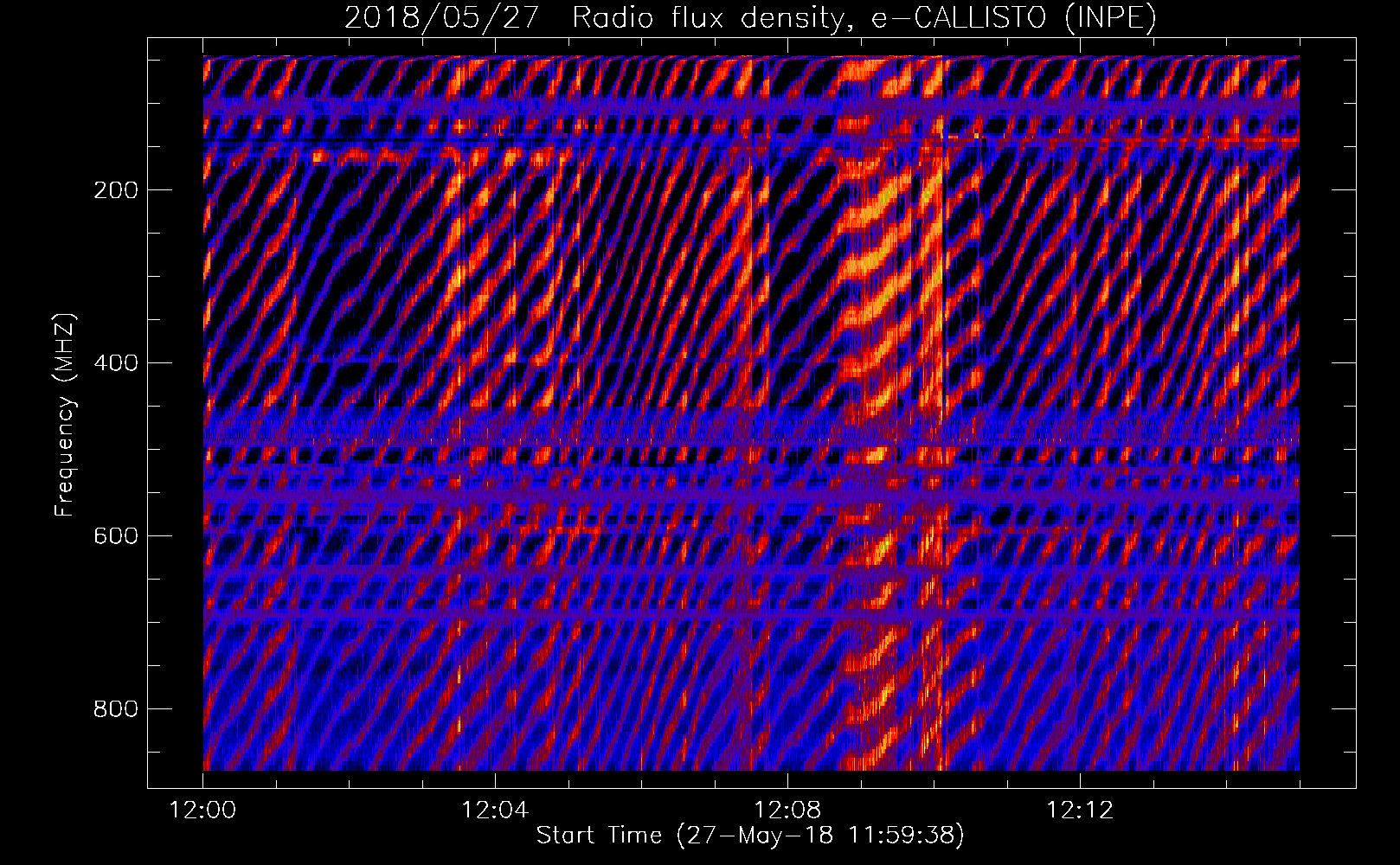
Task: Click the plot title '2018/05/27 Radio flux density'
Action: click(750, 17)
